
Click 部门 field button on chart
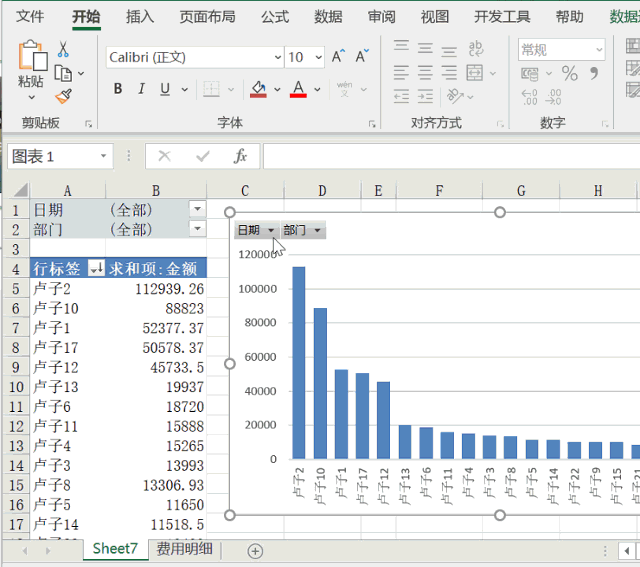coord(303,230)
